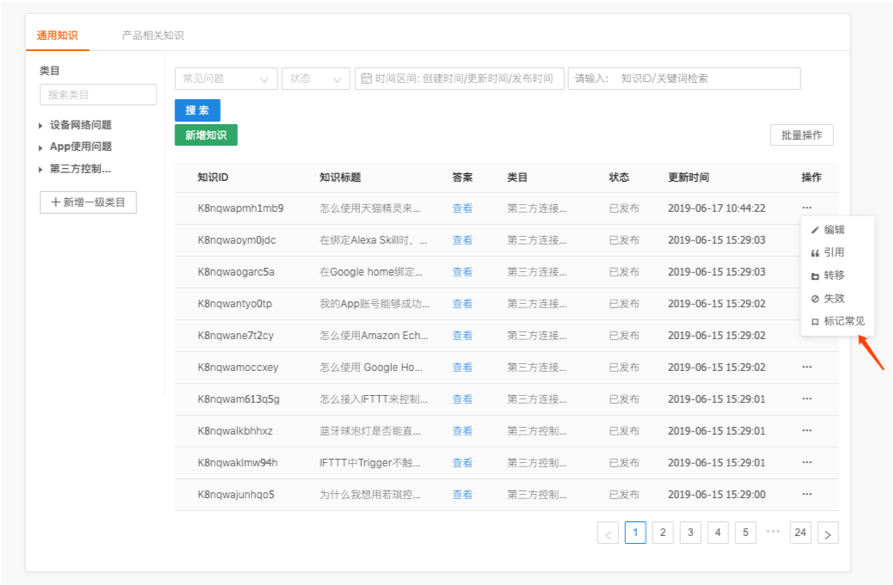Open the 状态 filter dropdown
The width and height of the screenshot is (893, 585).
click(x=316, y=79)
